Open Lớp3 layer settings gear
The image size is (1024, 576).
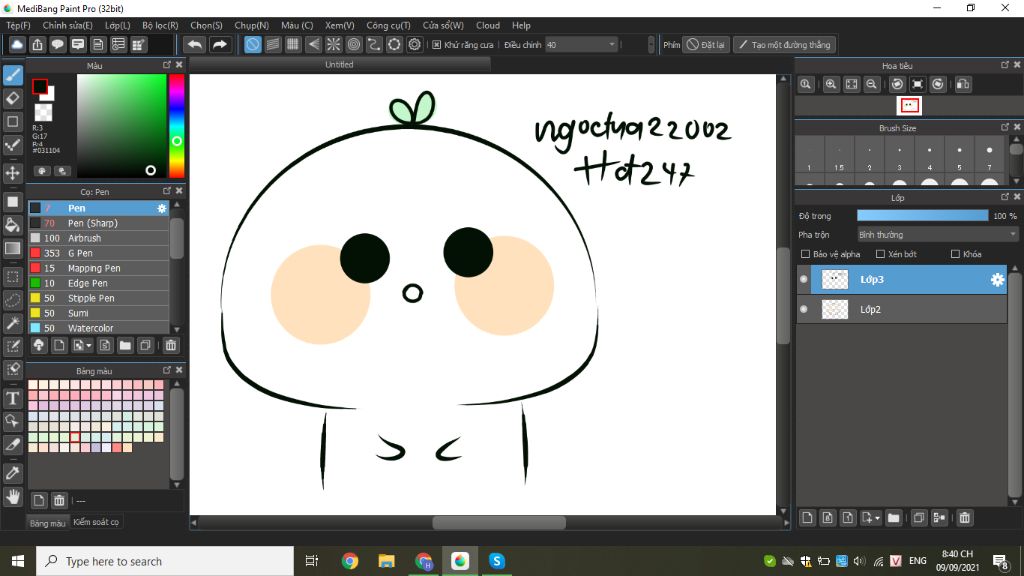[x=997, y=280]
